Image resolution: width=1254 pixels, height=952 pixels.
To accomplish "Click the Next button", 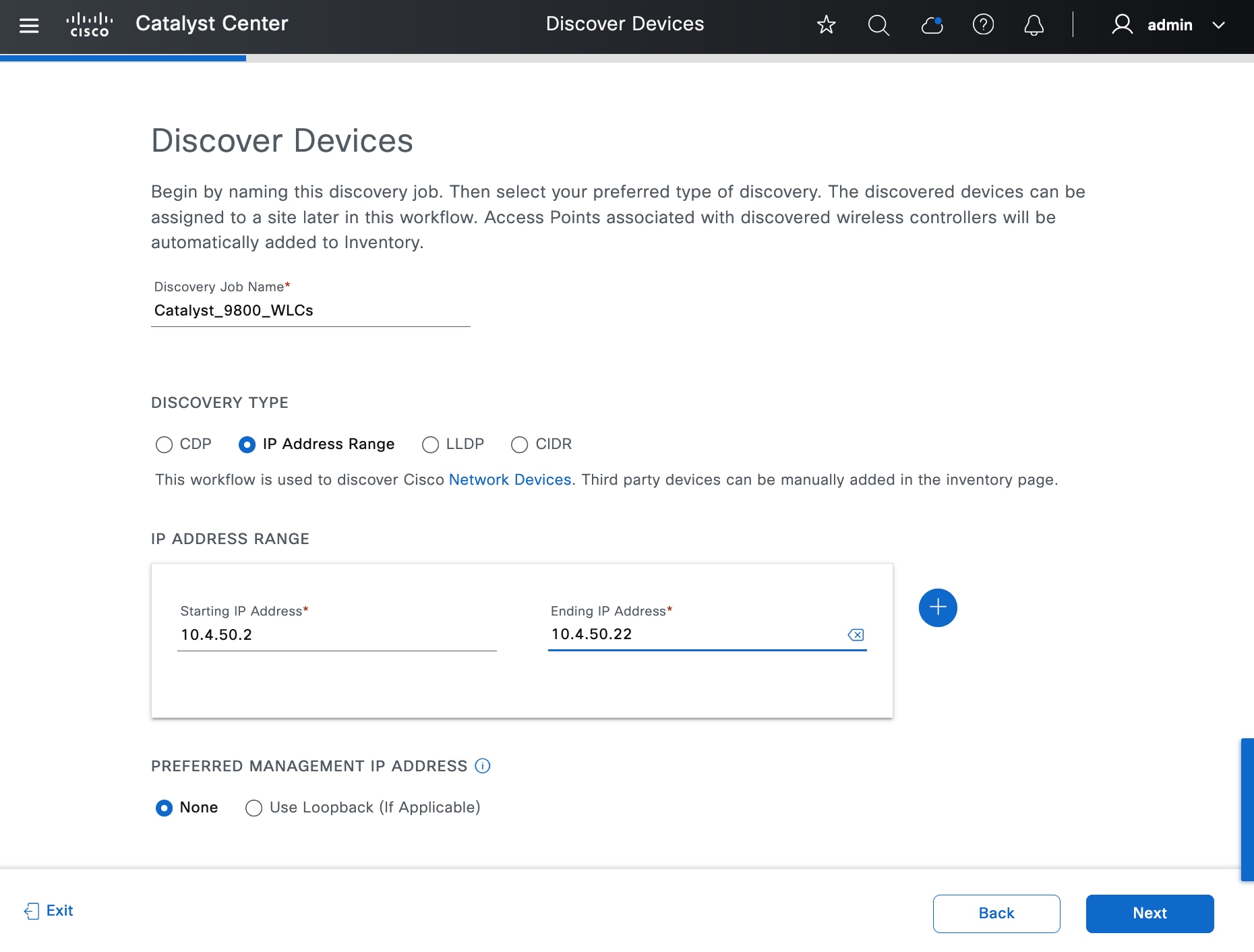I will (x=1149, y=914).
